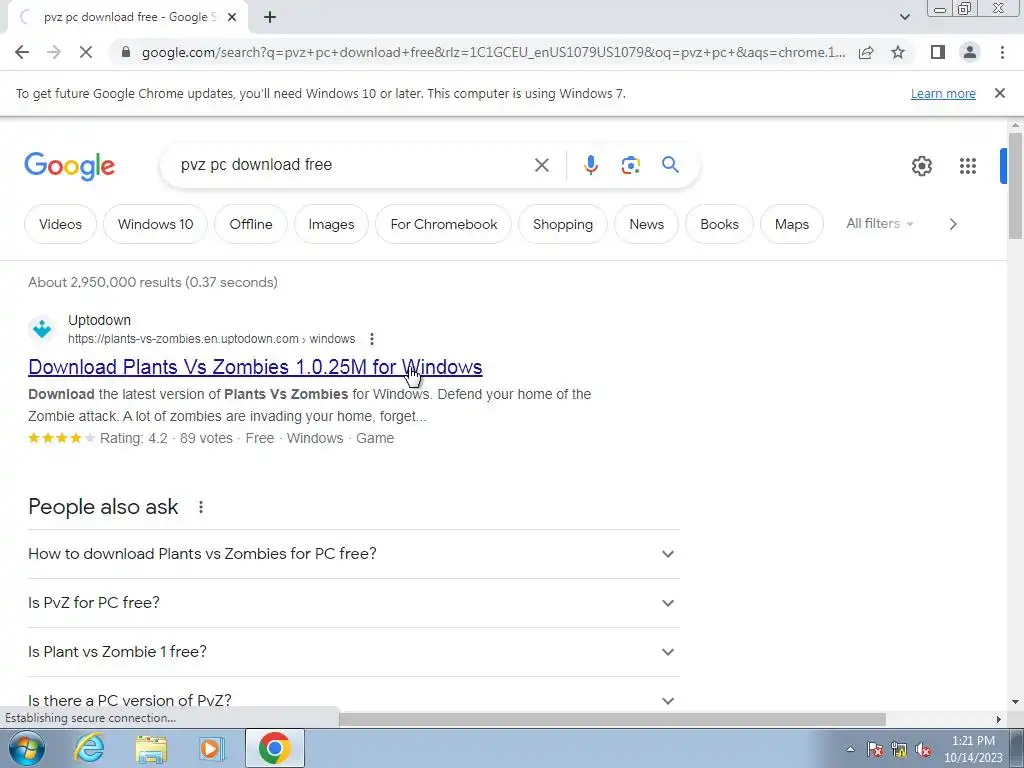The height and width of the screenshot is (768, 1024).
Task: Close the pvz pc download free tab
Action: click(x=232, y=18)
